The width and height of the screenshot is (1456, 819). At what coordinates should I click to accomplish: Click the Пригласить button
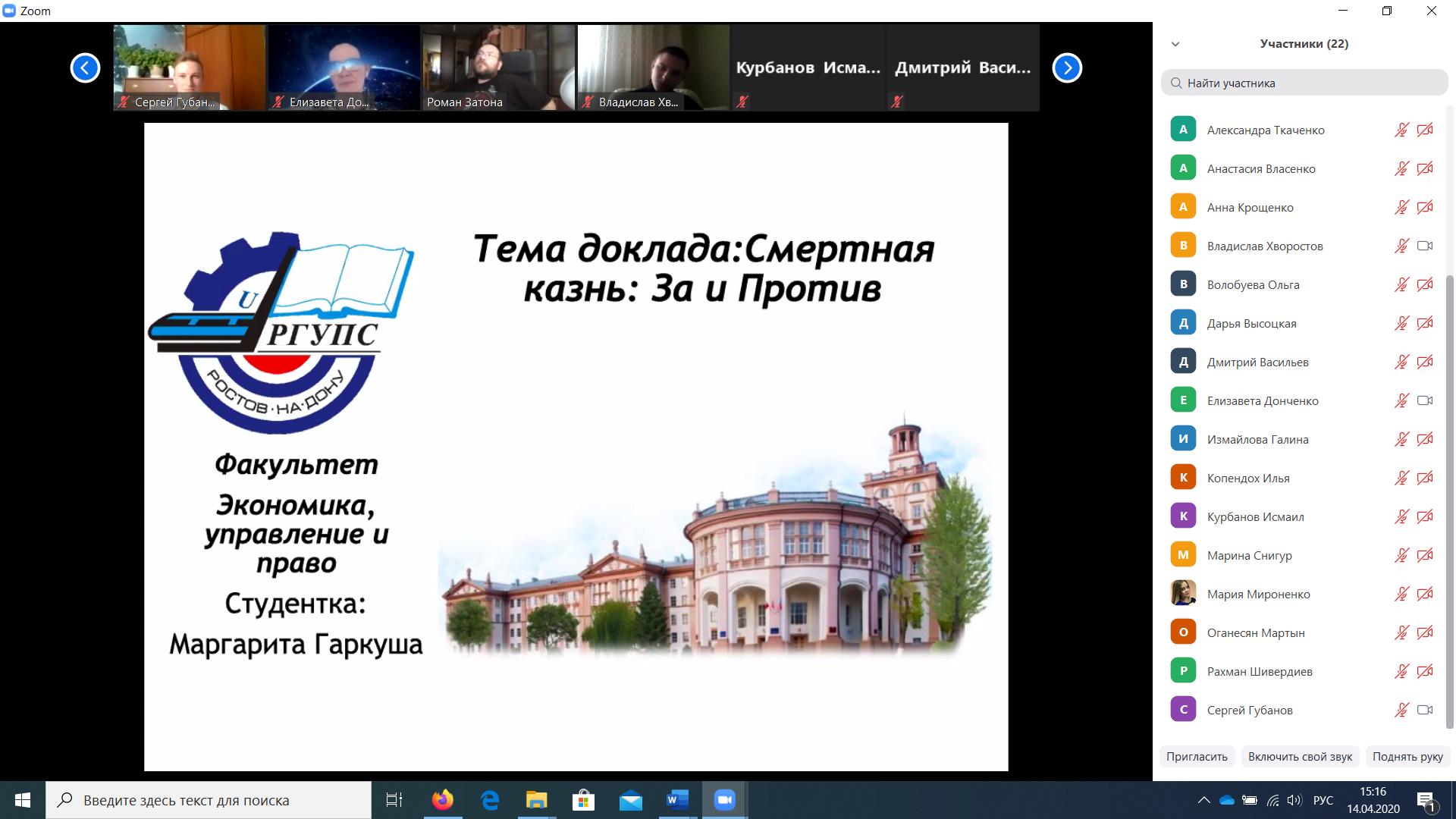pyautogui.click(x=1197, y=756)
